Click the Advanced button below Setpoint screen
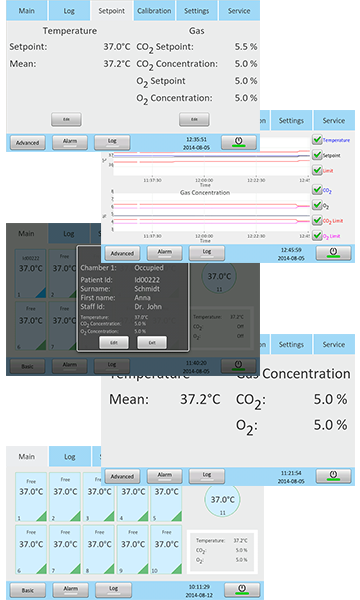The width and height of the screenshot is (360, 600). [x=28, y=143]
